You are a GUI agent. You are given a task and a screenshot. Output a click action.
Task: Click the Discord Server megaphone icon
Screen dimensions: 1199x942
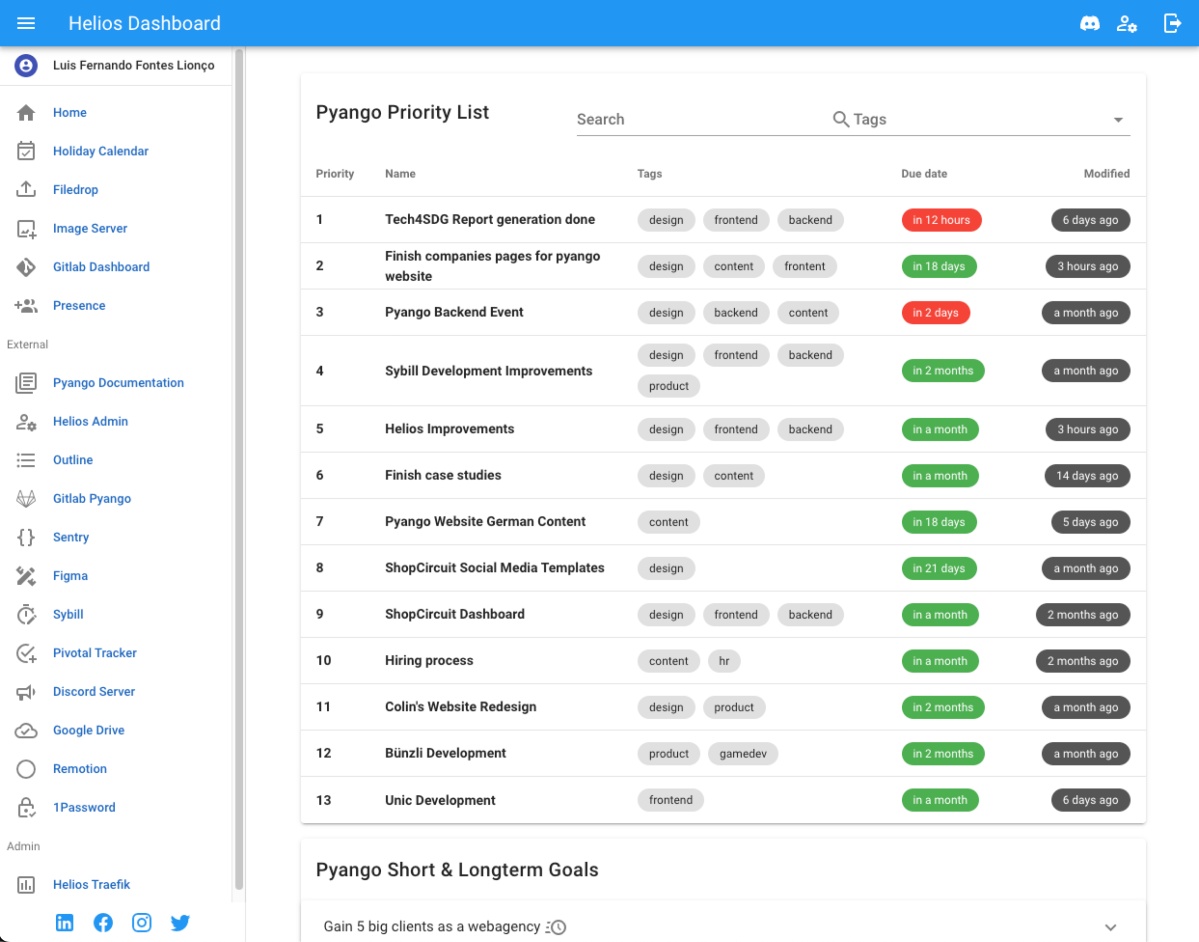coord(26,692)
